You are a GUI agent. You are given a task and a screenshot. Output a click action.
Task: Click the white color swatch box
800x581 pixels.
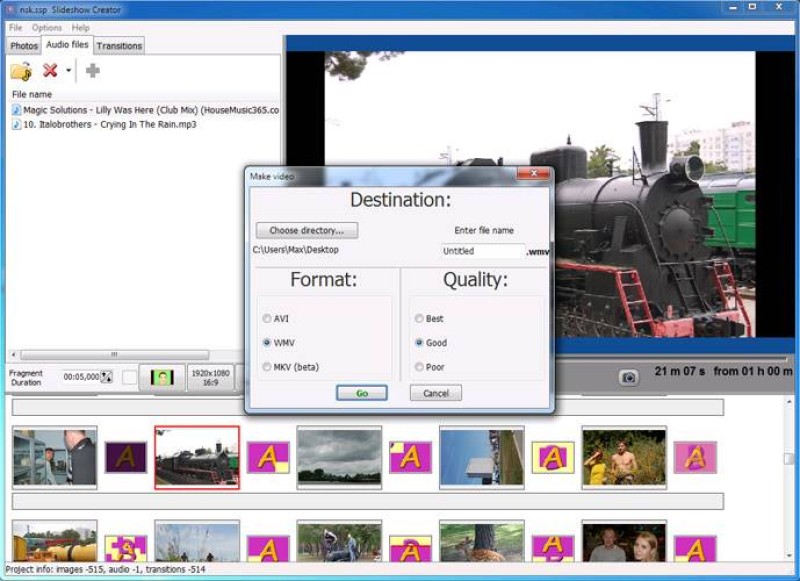130,377
